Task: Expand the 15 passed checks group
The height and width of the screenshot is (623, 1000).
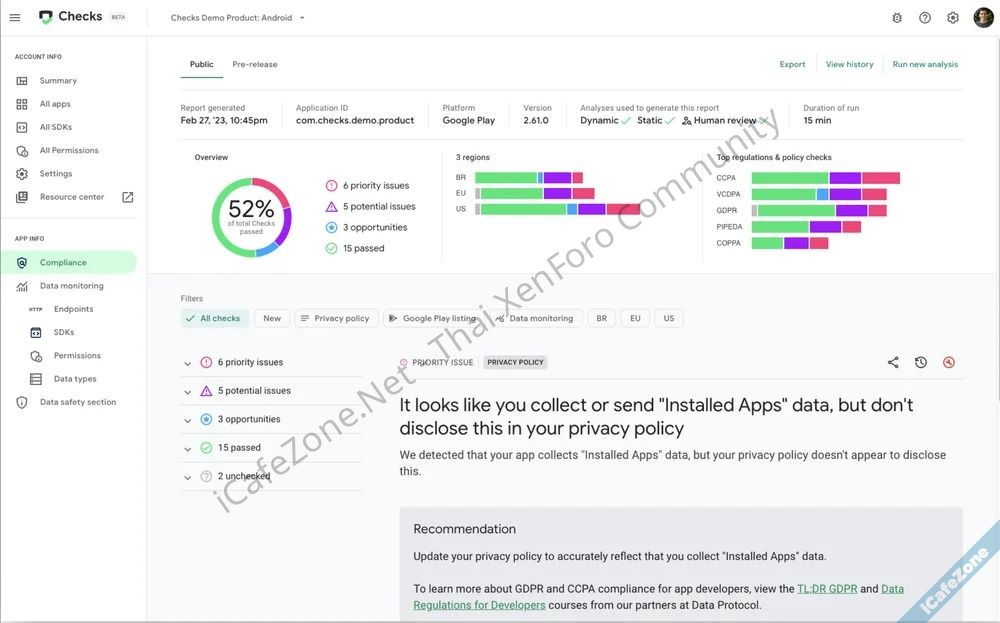Action: pos(187,448)
